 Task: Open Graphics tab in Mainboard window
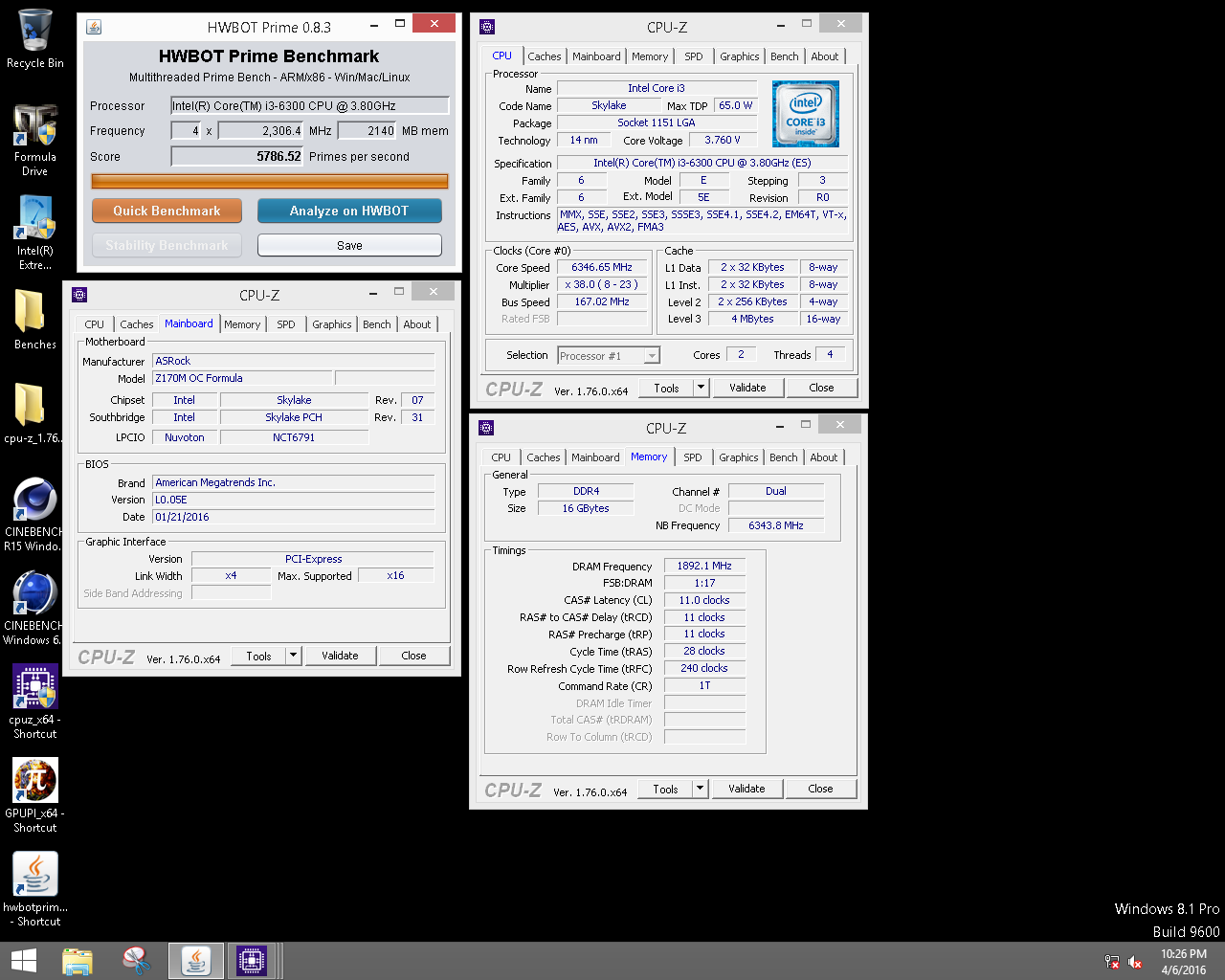pyautogui.click(x=332, y=324)
